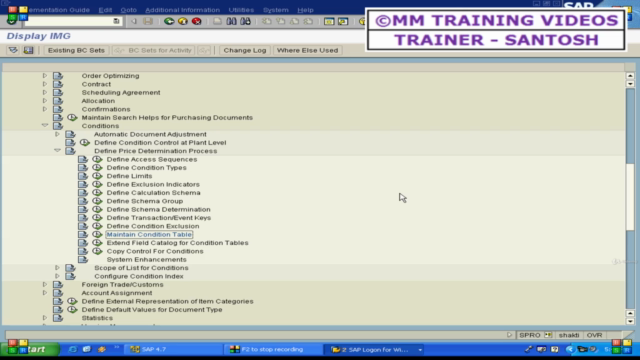
Task: Expand the Allocation node
Action: (x=45, y=101)
